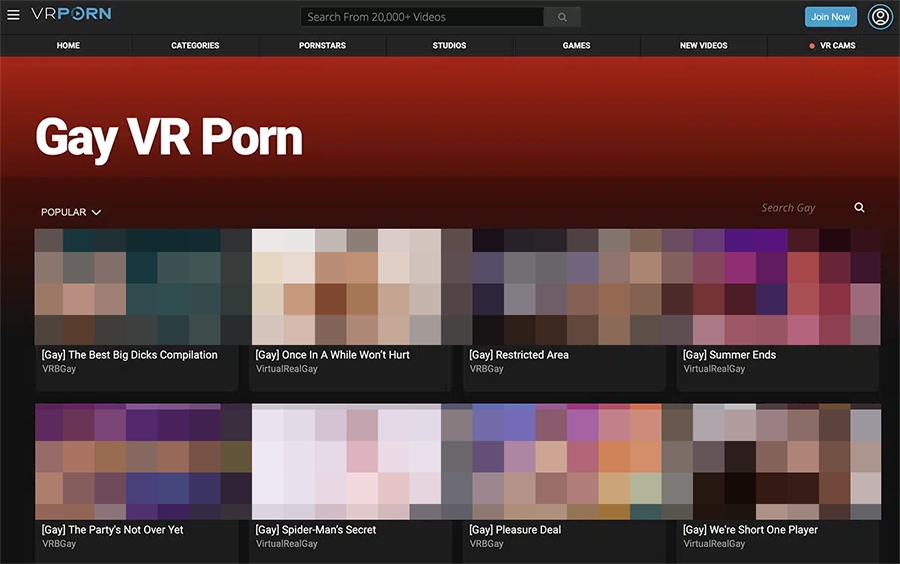Click VRBGay studio under Restricted Area
900x564 pixels.
point(487,369)
